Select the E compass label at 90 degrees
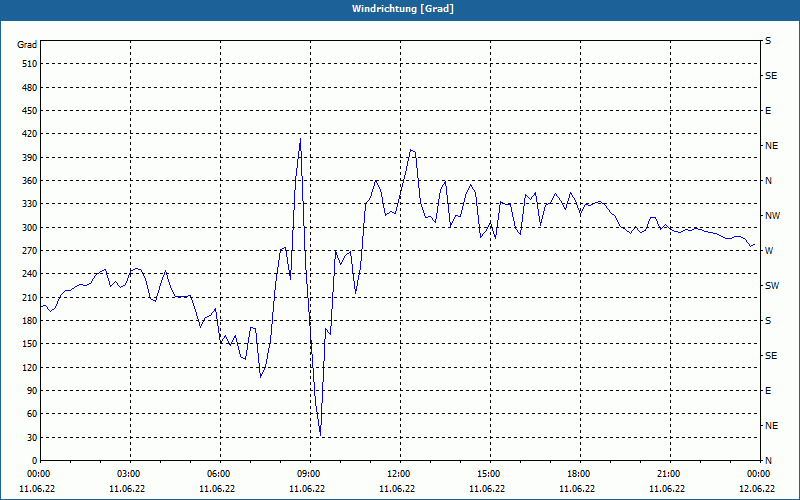The height and width of the screenshot is (500, 800). click(768, 391)
